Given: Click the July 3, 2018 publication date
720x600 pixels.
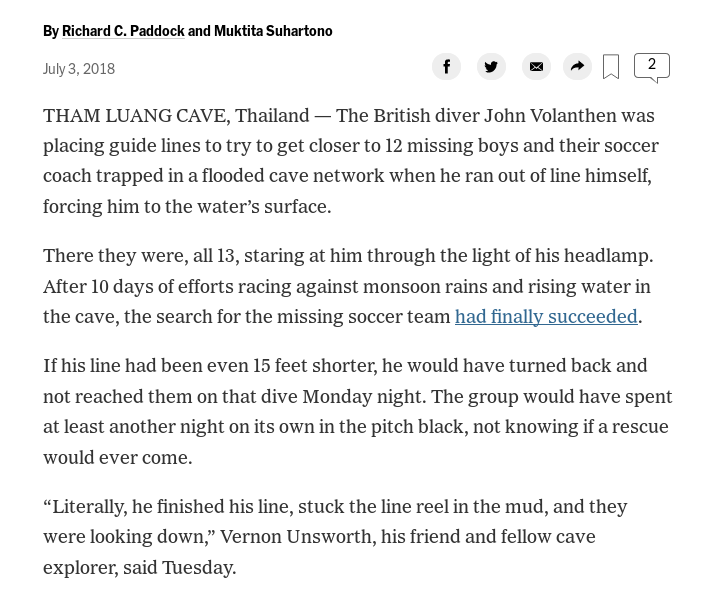Looking at the screenshot, I should (x=79, y=69).
